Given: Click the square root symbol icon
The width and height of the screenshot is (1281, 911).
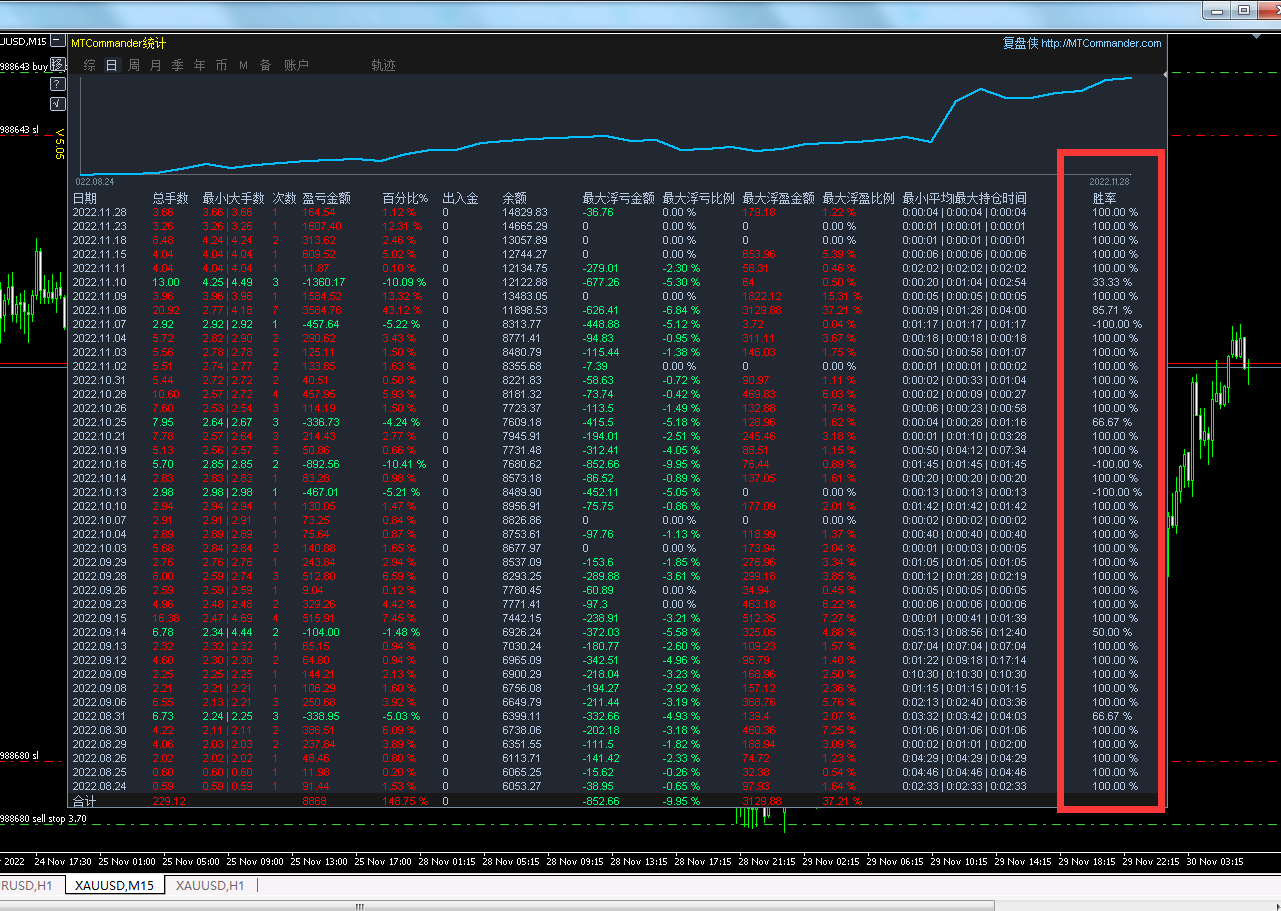Looking at the screenshot, I should pyautogui.click(x=58, y=103).
